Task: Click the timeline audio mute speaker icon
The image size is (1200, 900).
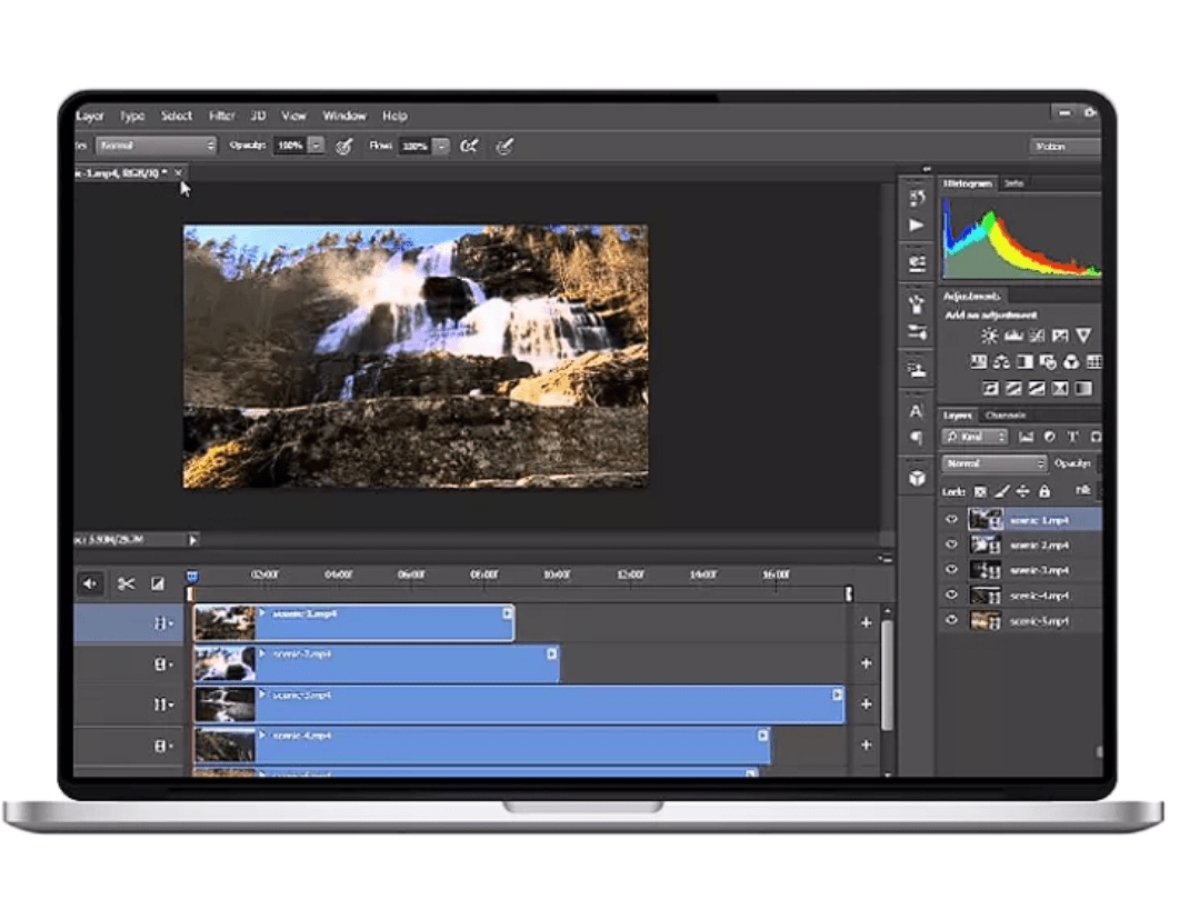Action: click(90, 584)
